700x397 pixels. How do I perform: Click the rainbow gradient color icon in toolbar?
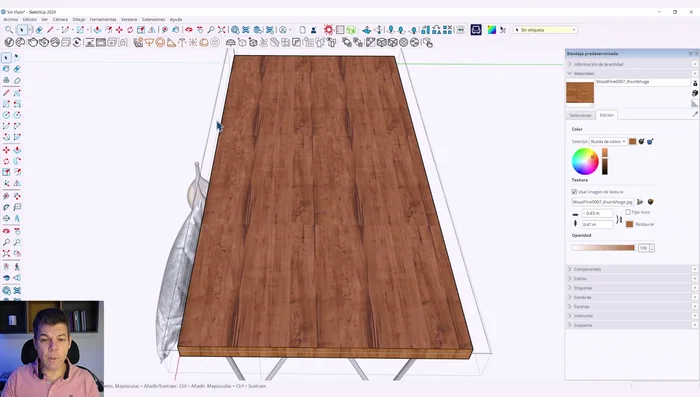(x=492, y=30)
